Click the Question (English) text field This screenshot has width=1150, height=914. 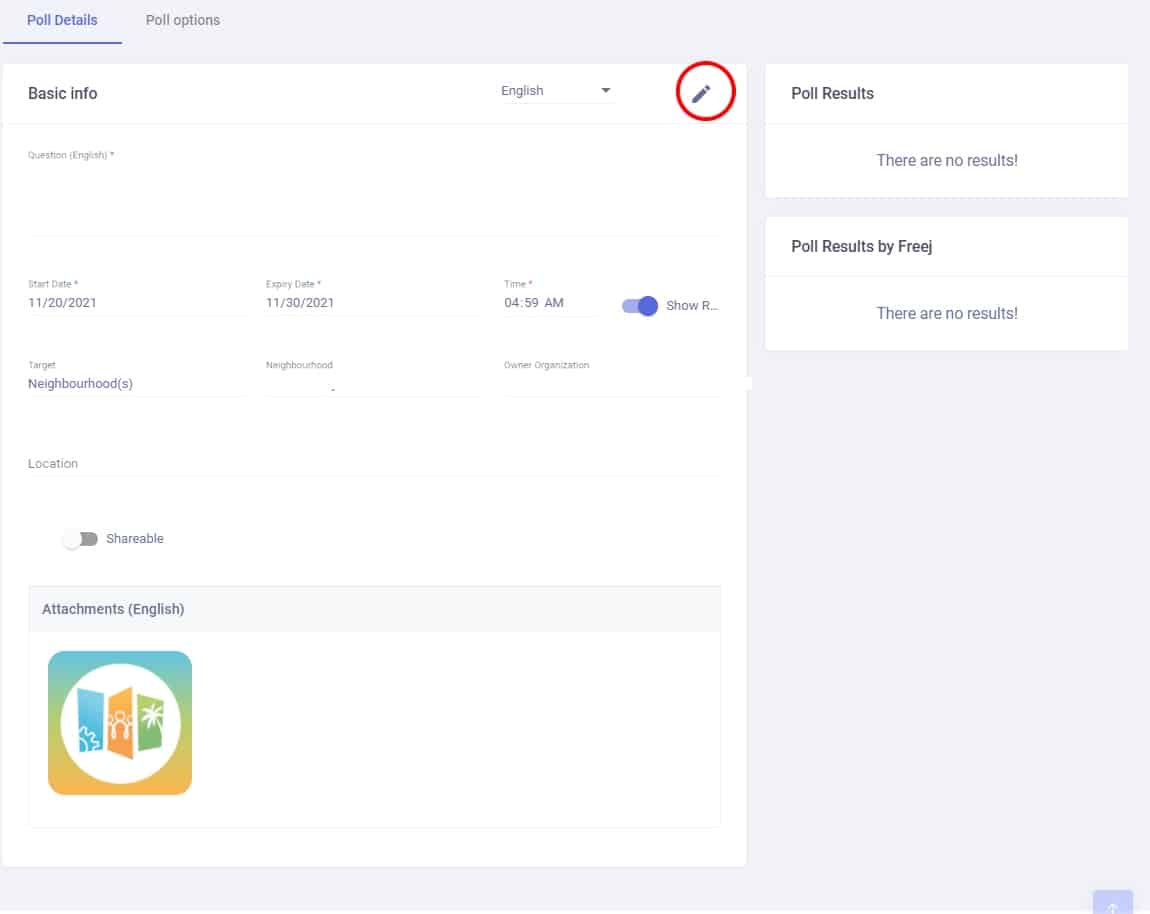pyautogui.click(x=374, y=200)
